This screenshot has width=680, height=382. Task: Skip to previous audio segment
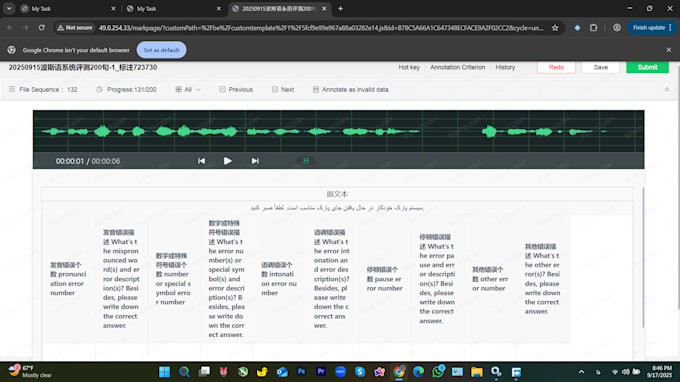click(x=202, y=161)
